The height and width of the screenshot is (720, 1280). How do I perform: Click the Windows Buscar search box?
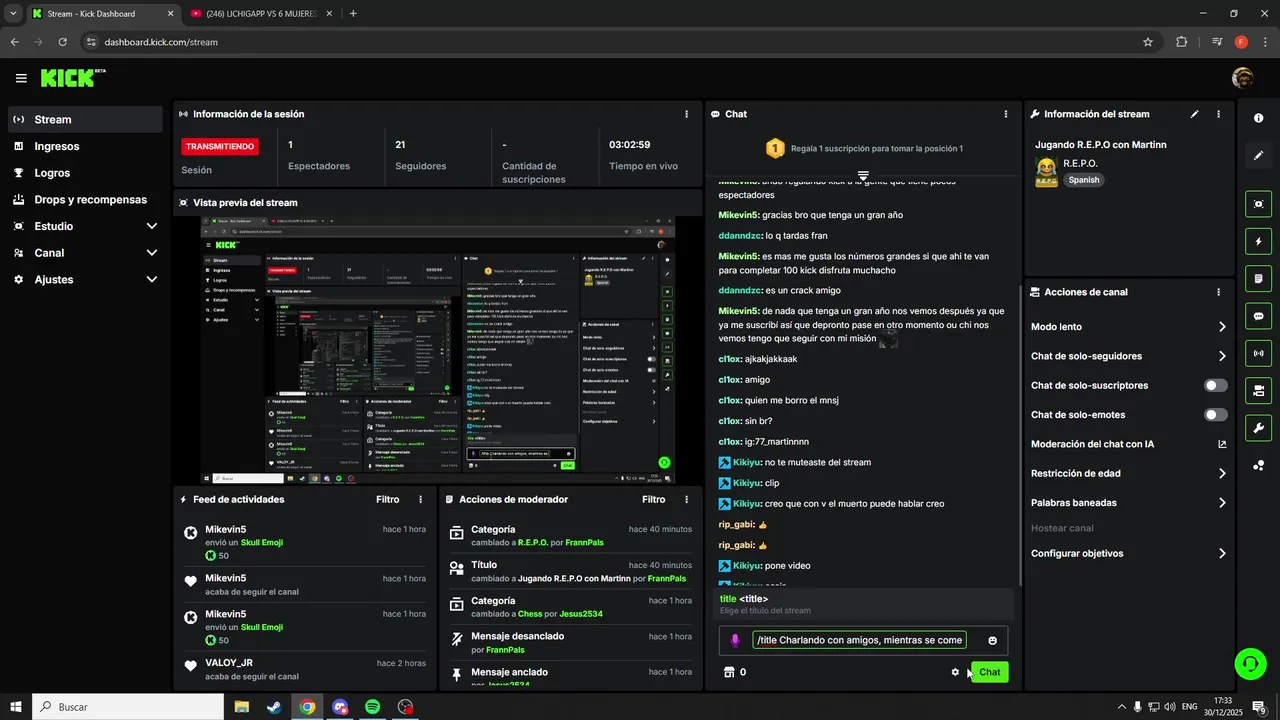(x=129, y=707)
